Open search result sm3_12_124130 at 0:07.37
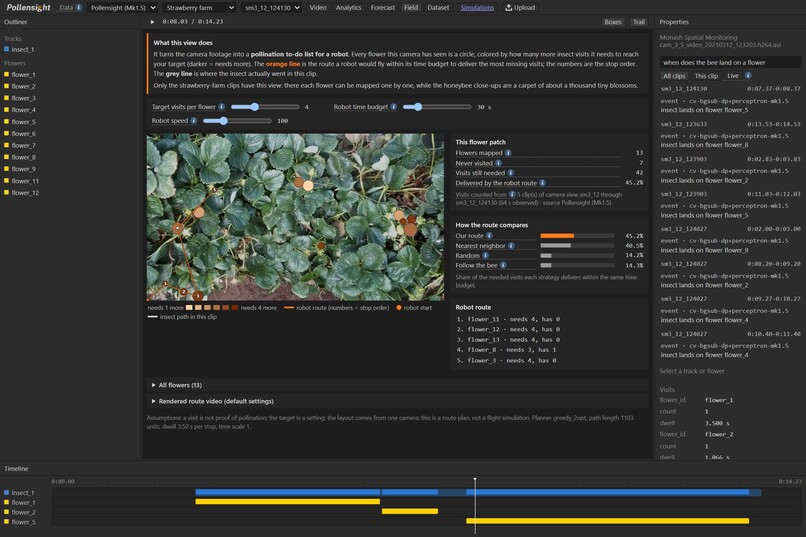The width and height of the screenshot is (806, 537). point(730,99)
